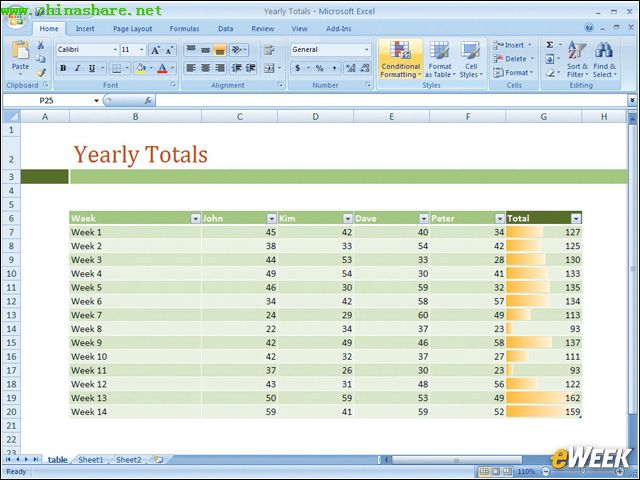The width and height of the screenshot is (640, 480).
Task: Select the Week 13 total cell 162
Action: [x=544, y=398]
